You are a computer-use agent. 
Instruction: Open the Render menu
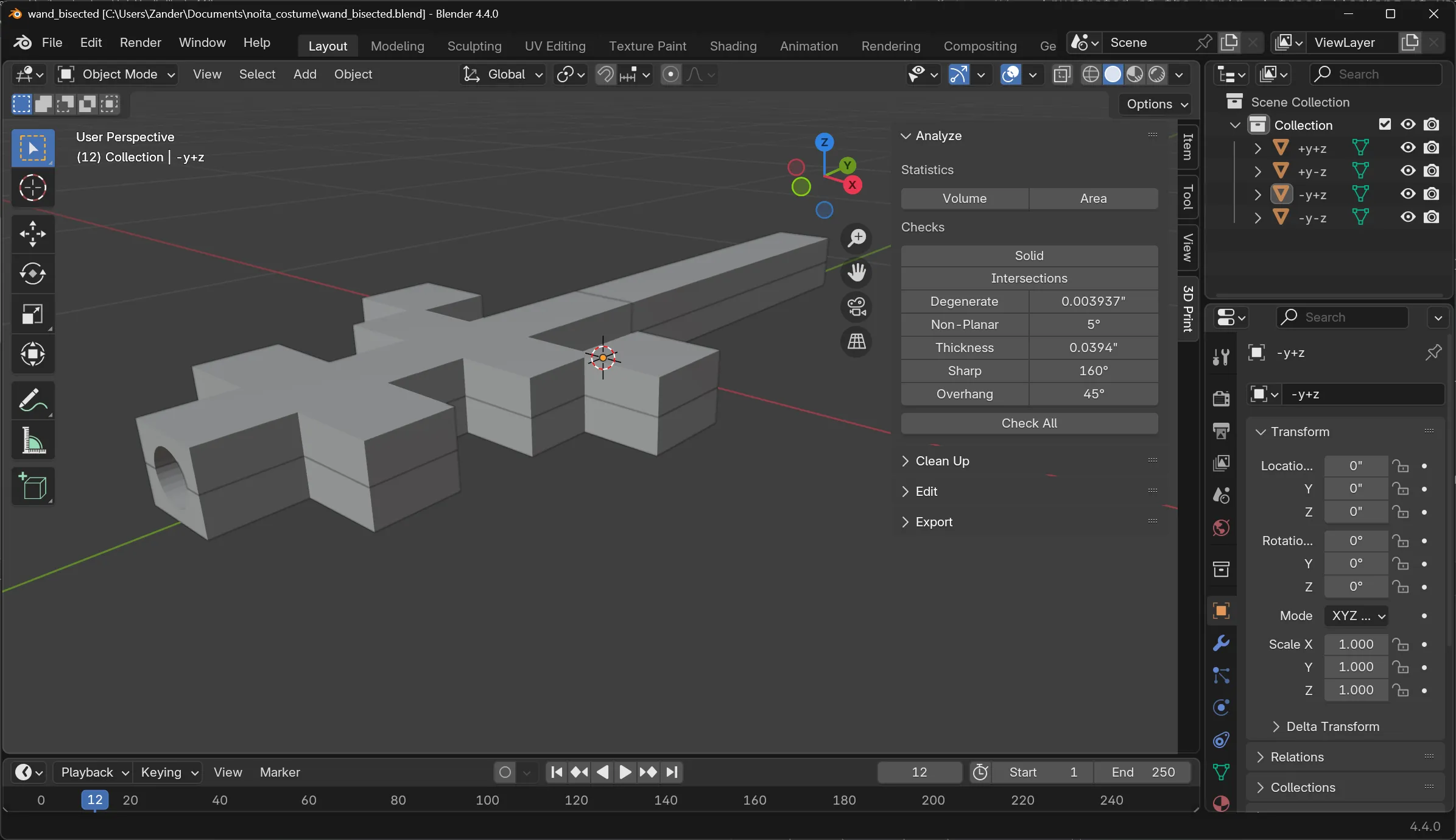140,43
